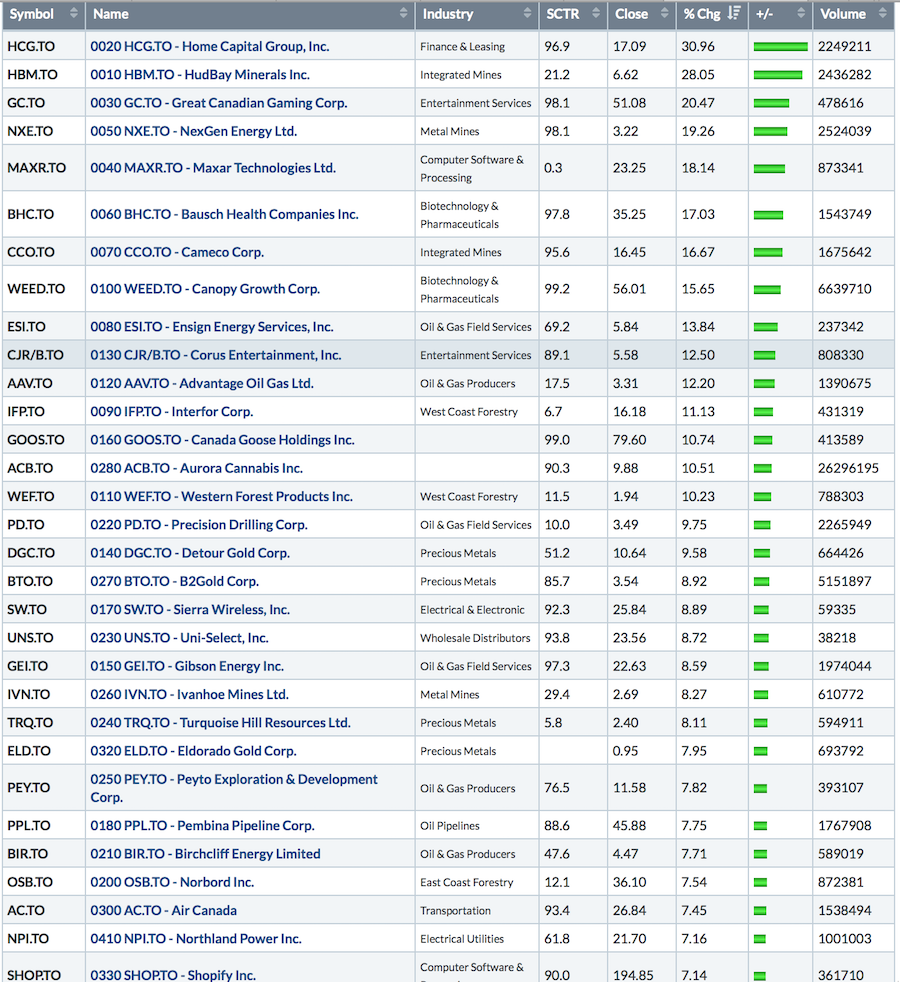Open Sierra Wireless, Inc. link
This screenshot has height=982, width=900.
pos(190,609)
